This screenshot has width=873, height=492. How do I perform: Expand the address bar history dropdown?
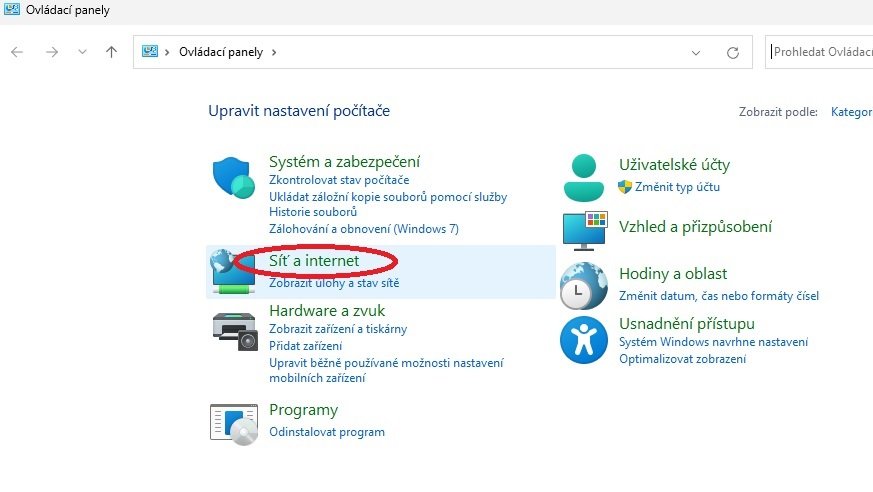pos(696,53)
